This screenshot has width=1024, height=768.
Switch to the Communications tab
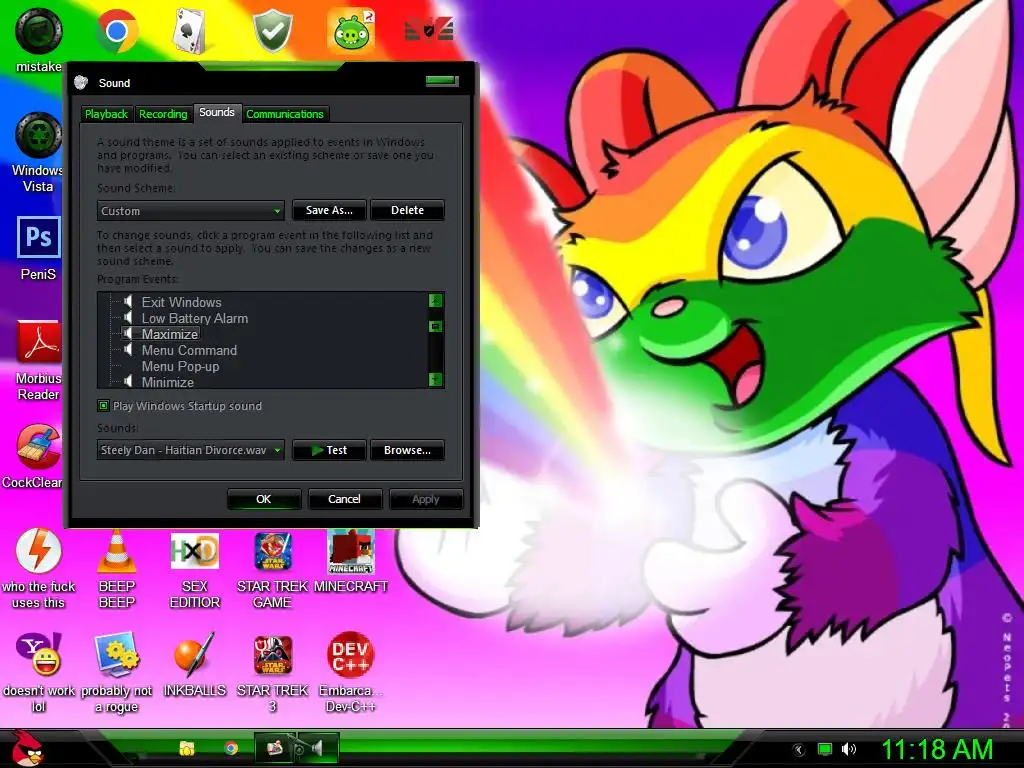(285, 114)
